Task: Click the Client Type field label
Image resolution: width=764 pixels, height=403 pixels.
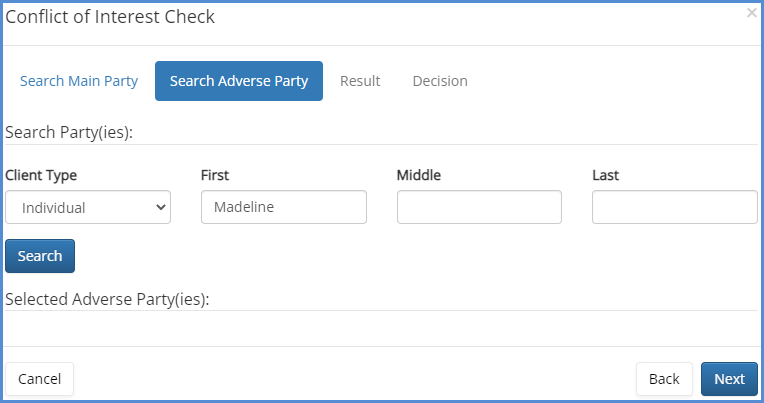Action: click(x=41, y=175)
